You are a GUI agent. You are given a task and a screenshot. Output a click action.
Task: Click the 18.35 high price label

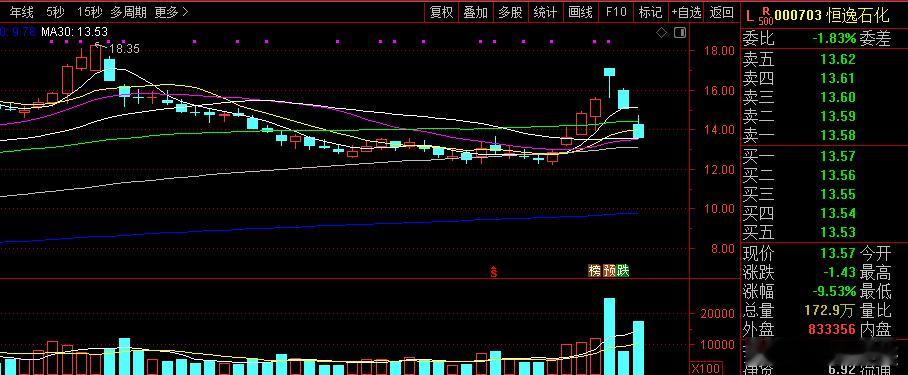click(125, 49)
